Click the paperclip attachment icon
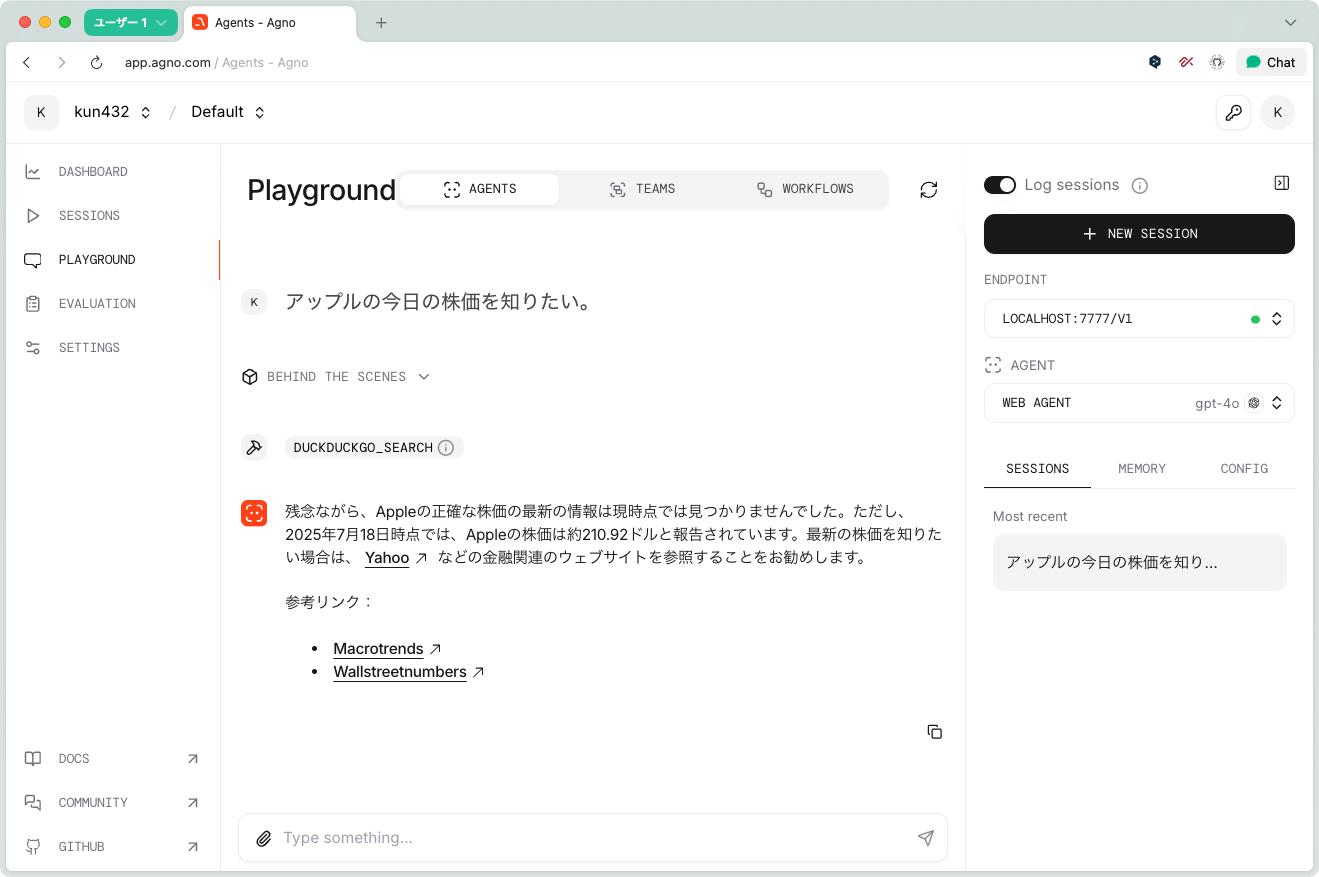The width and height of the screenshot is (1319, 877). tap(264, 839)
